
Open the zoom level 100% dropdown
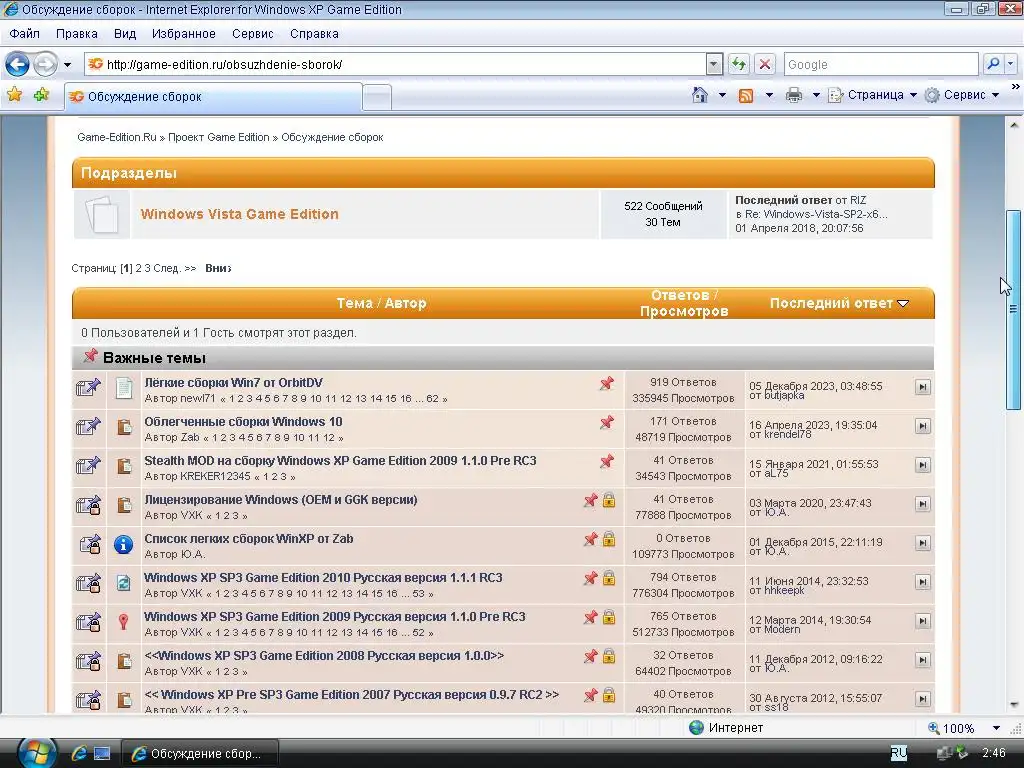pyautogui.click(x=996, y=728)
